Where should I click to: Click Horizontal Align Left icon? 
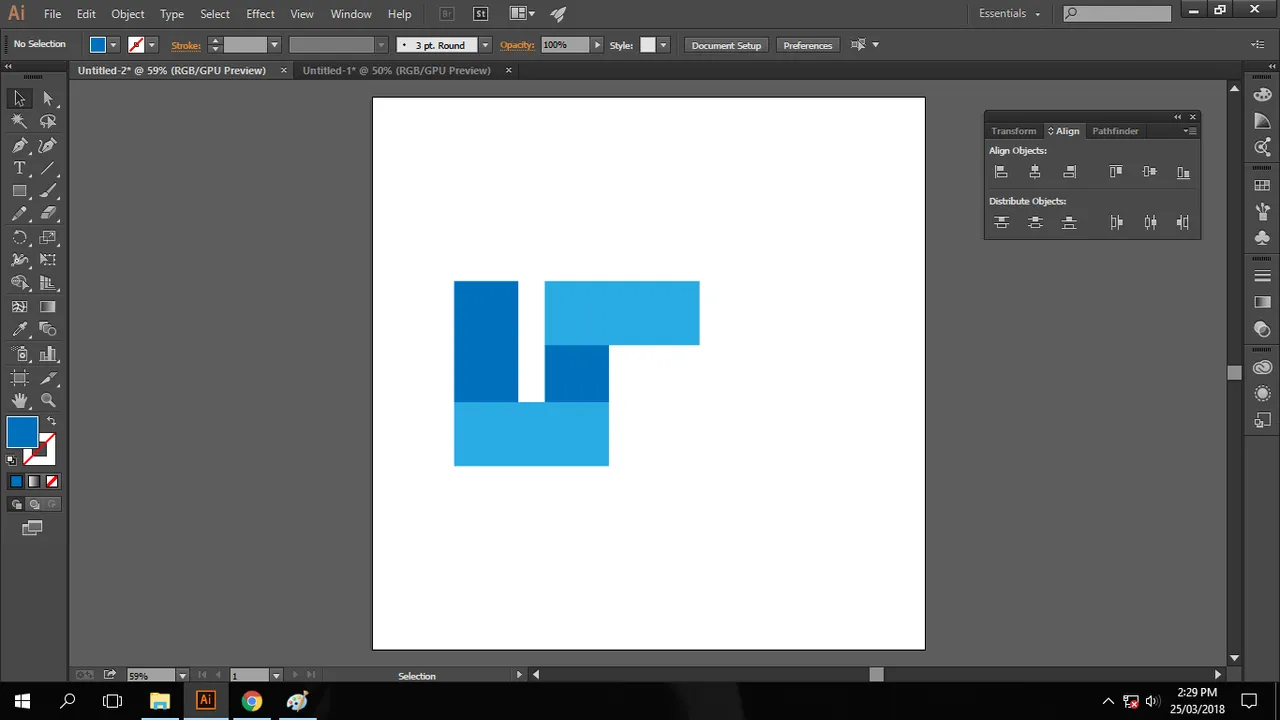coord(1001,172)
